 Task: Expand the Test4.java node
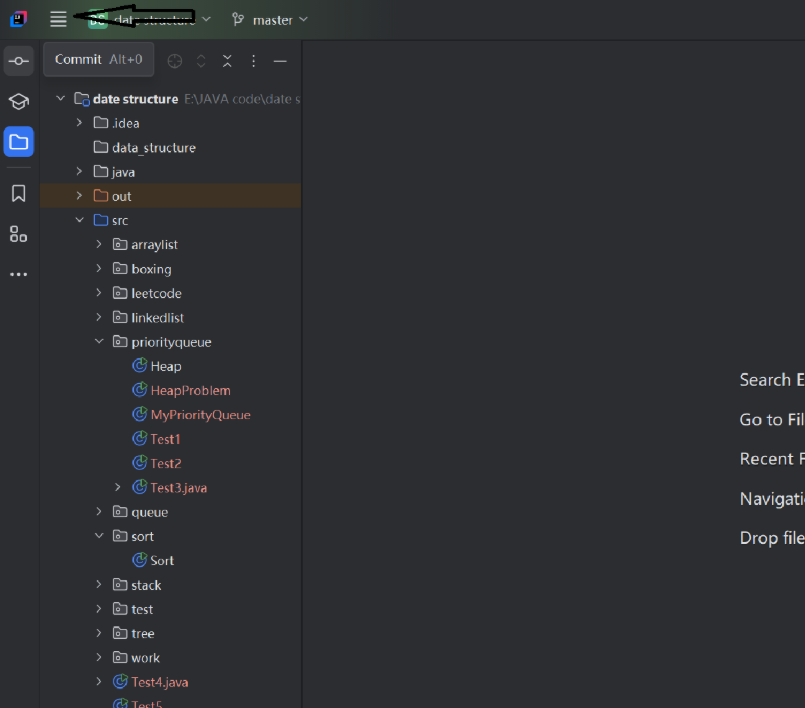[99, 682]
